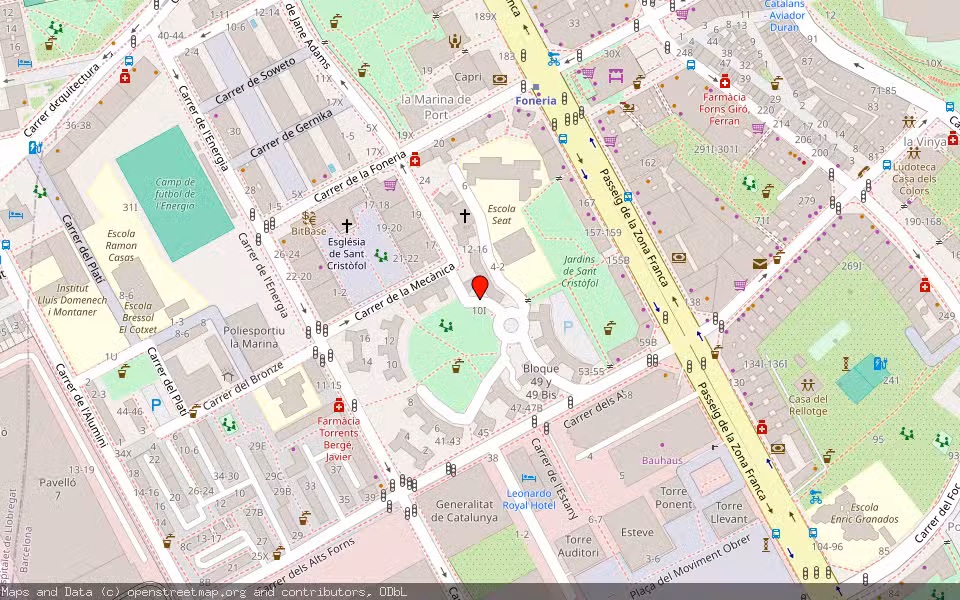The image size is (960, 600).
Task: Click the Camp de futbol de l'Energia pitch
Action: tap(175, 193)
